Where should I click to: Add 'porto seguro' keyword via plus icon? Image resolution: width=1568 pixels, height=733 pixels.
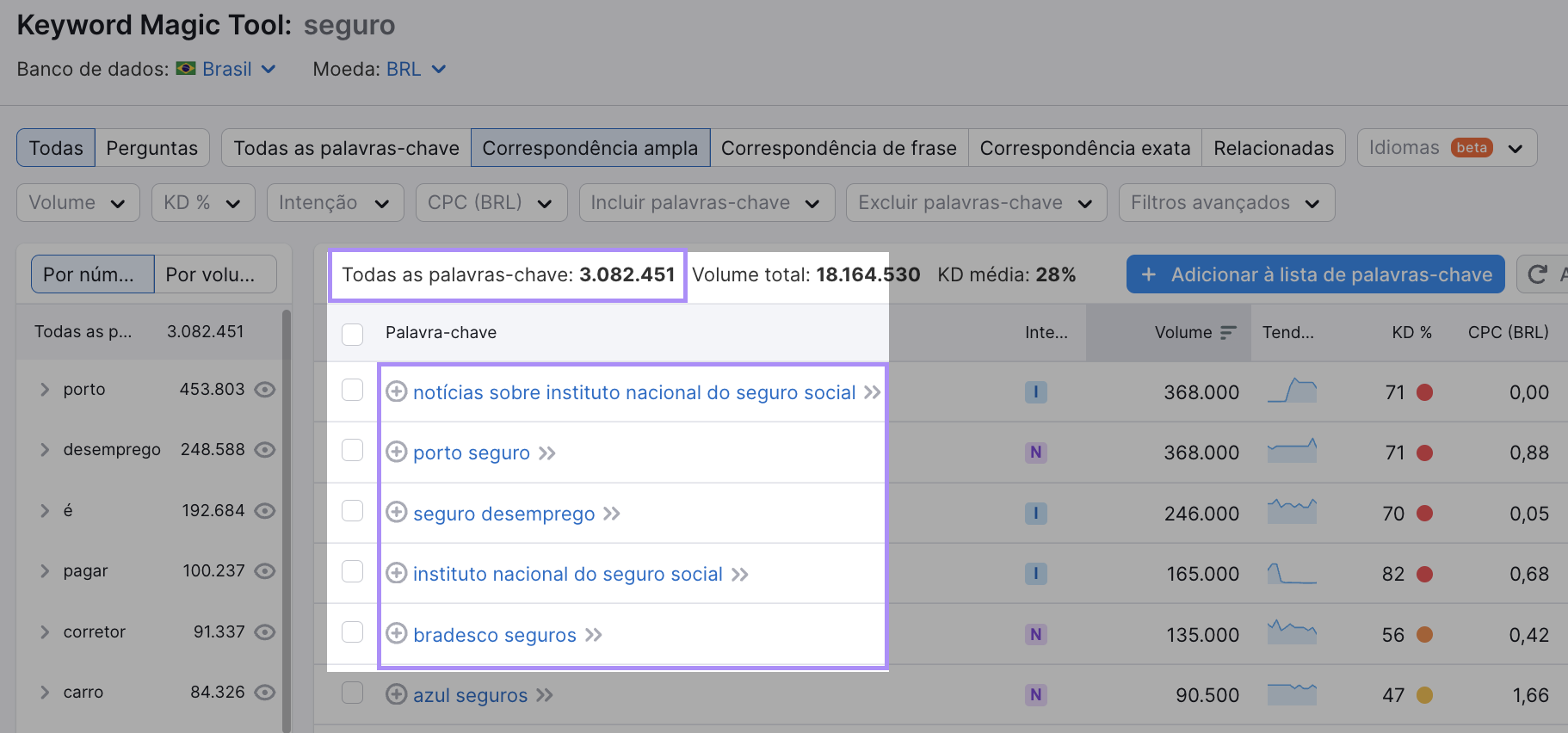coord(396,452)
